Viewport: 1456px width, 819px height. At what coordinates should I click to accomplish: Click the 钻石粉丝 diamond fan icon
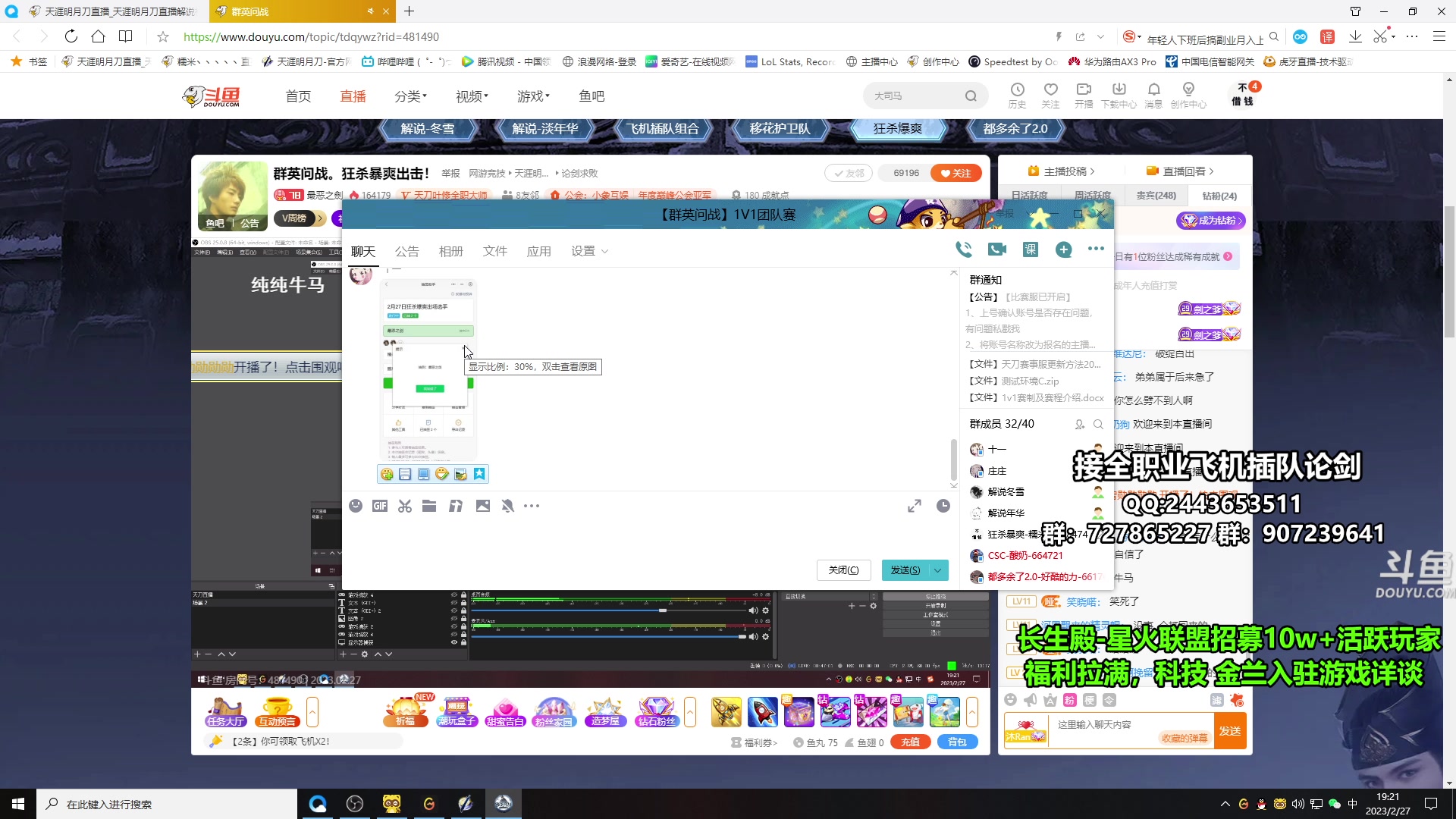[657, 713]
